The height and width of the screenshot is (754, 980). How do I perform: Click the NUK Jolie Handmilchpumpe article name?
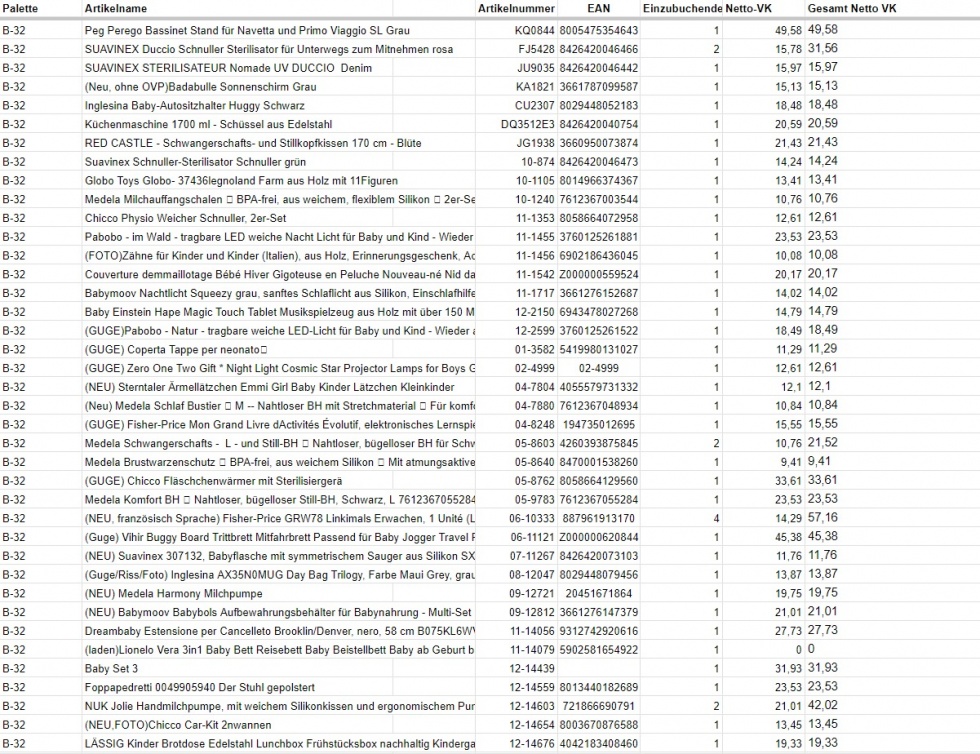coord(280,706)
